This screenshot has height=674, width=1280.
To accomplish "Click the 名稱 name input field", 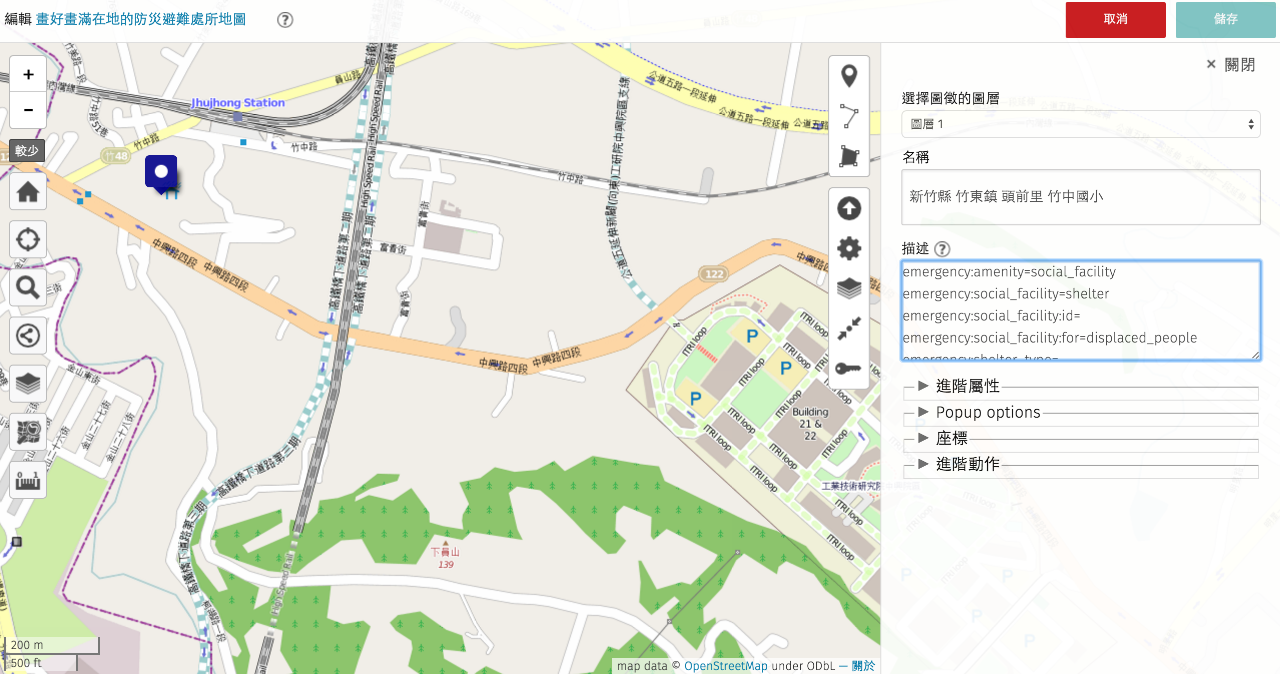I will (1080, 197).
